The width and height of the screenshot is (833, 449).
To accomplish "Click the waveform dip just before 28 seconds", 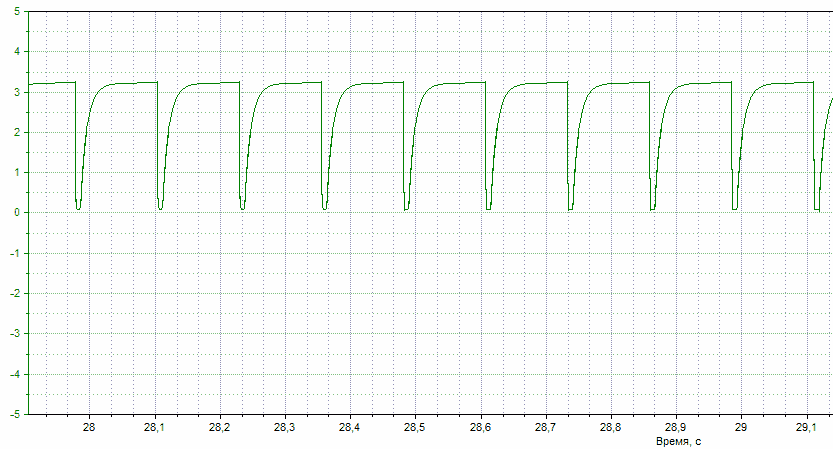I will point(78,205).
